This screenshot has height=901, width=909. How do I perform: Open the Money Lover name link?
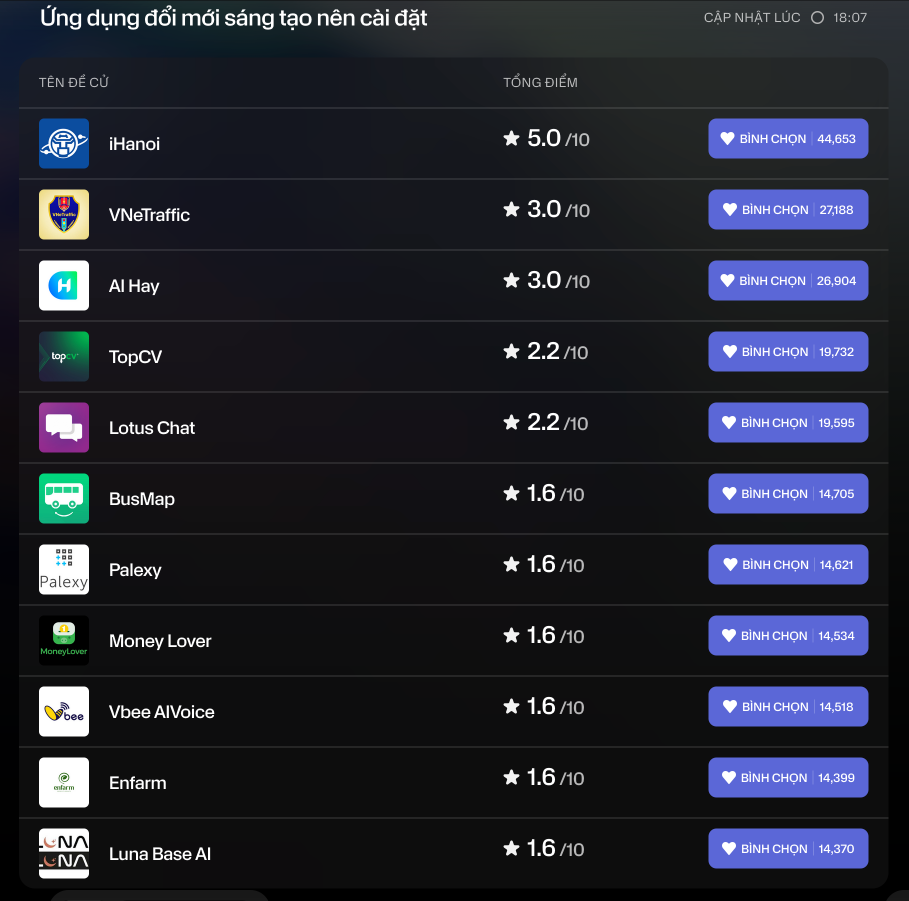click(160, 641)
